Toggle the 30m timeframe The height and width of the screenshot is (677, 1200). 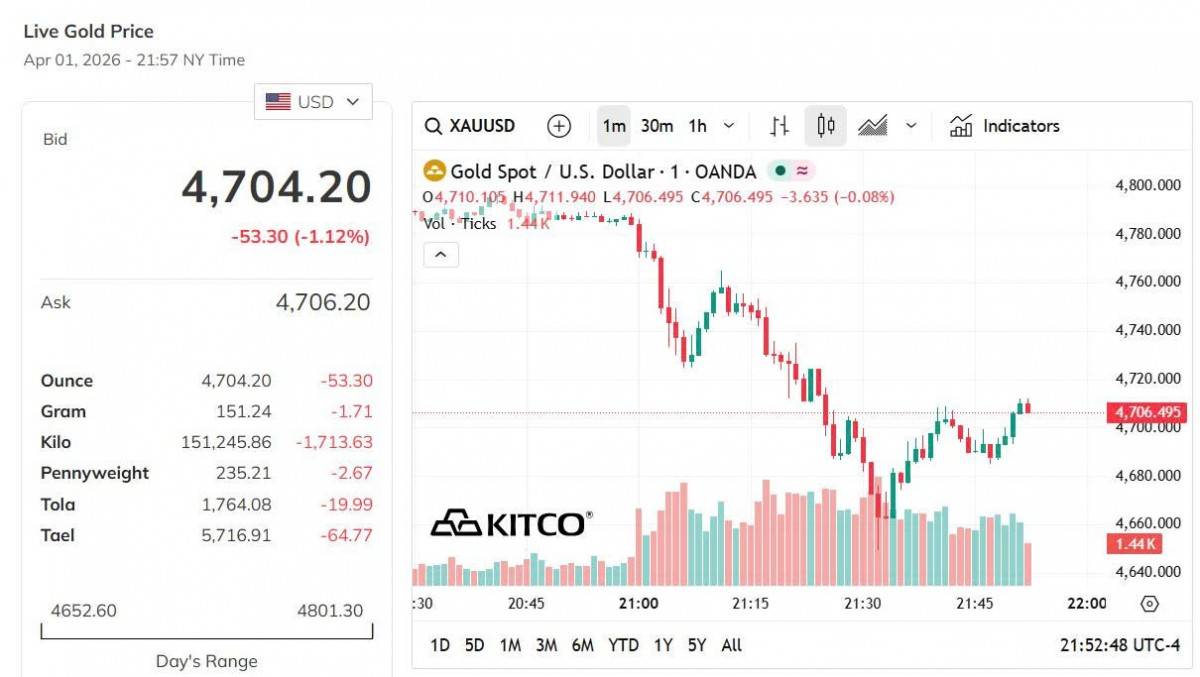click(657, 126)
